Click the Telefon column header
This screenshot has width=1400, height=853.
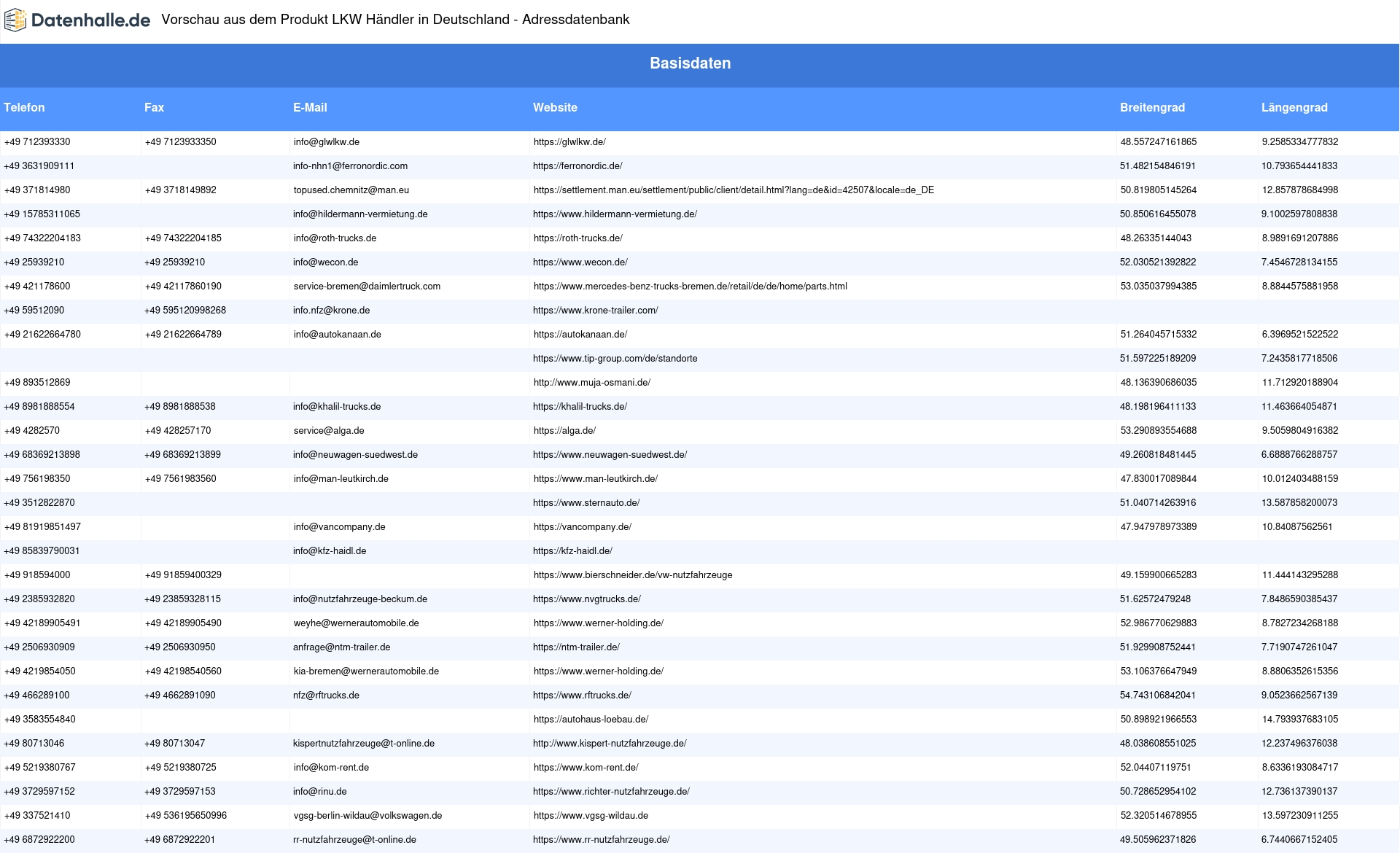point(24,107)
